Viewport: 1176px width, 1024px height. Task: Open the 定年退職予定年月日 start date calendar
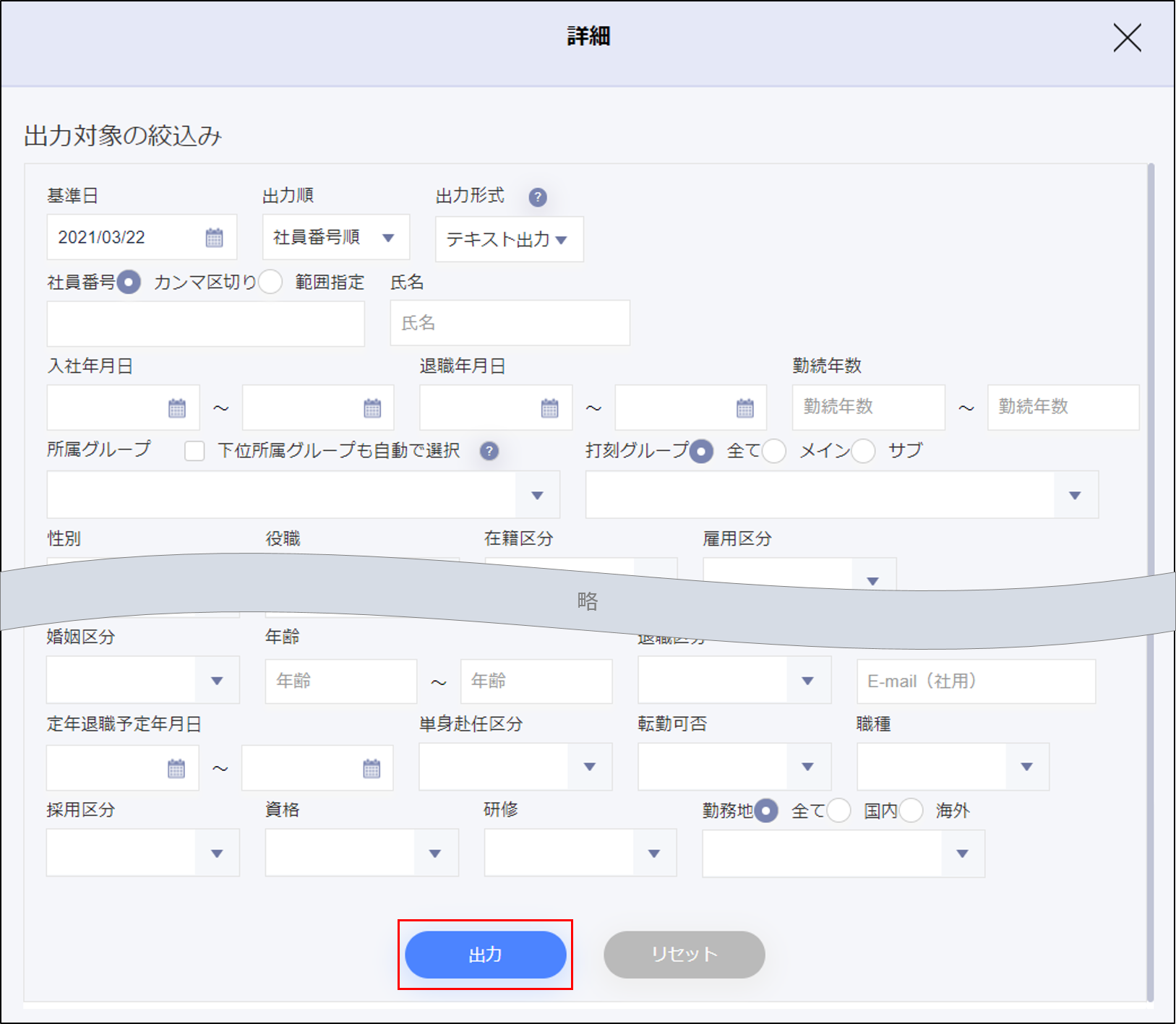(176, 768)
